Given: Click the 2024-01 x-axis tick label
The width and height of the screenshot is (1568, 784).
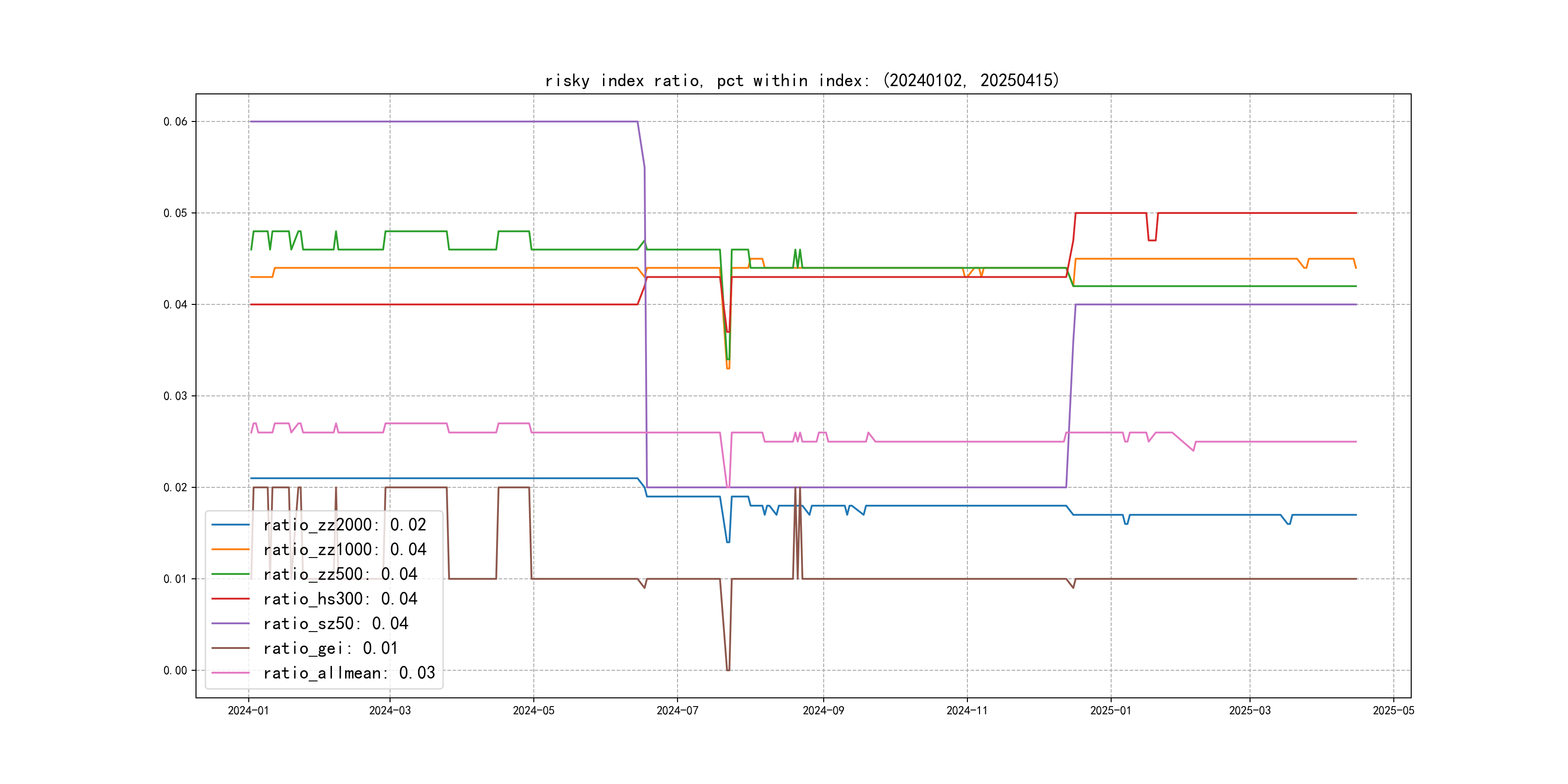Looking at the screenshot, I should (248, 710).
